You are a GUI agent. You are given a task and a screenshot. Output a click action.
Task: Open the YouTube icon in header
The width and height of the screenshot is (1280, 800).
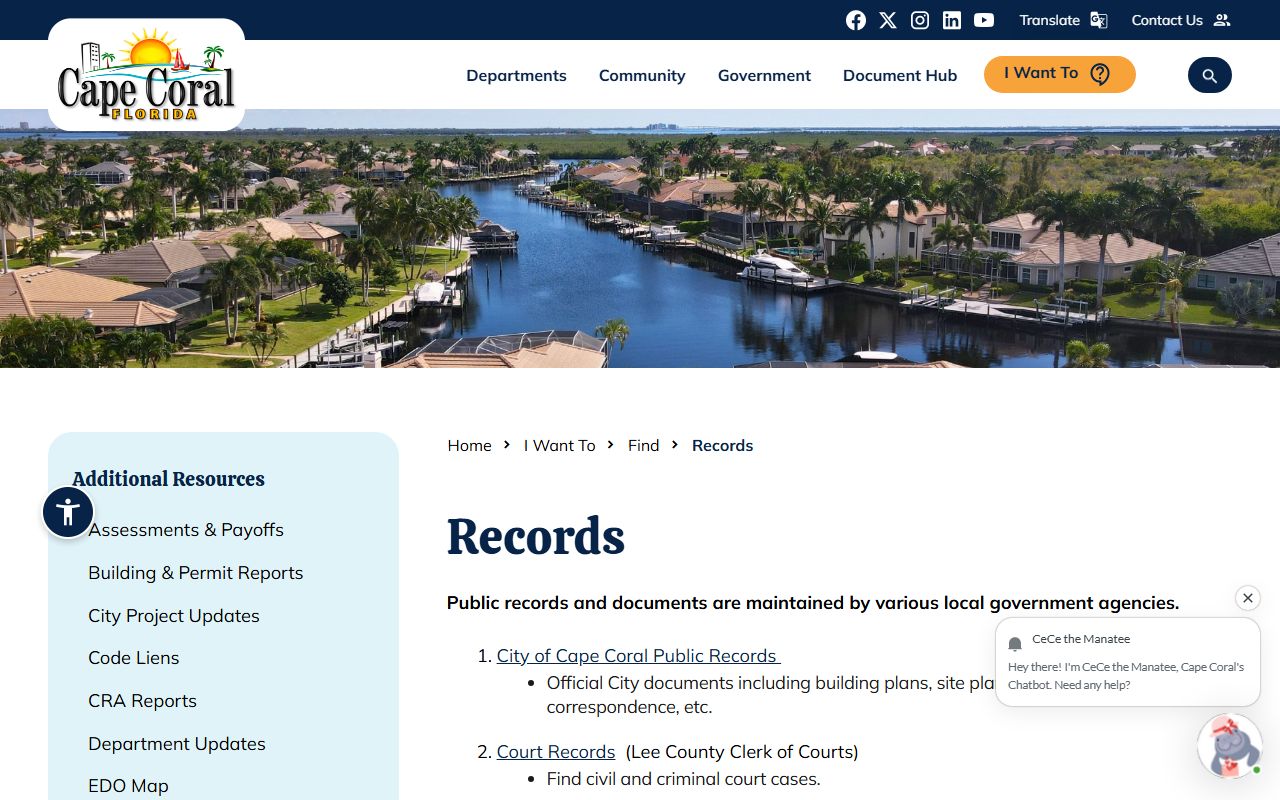coord(984,20)
